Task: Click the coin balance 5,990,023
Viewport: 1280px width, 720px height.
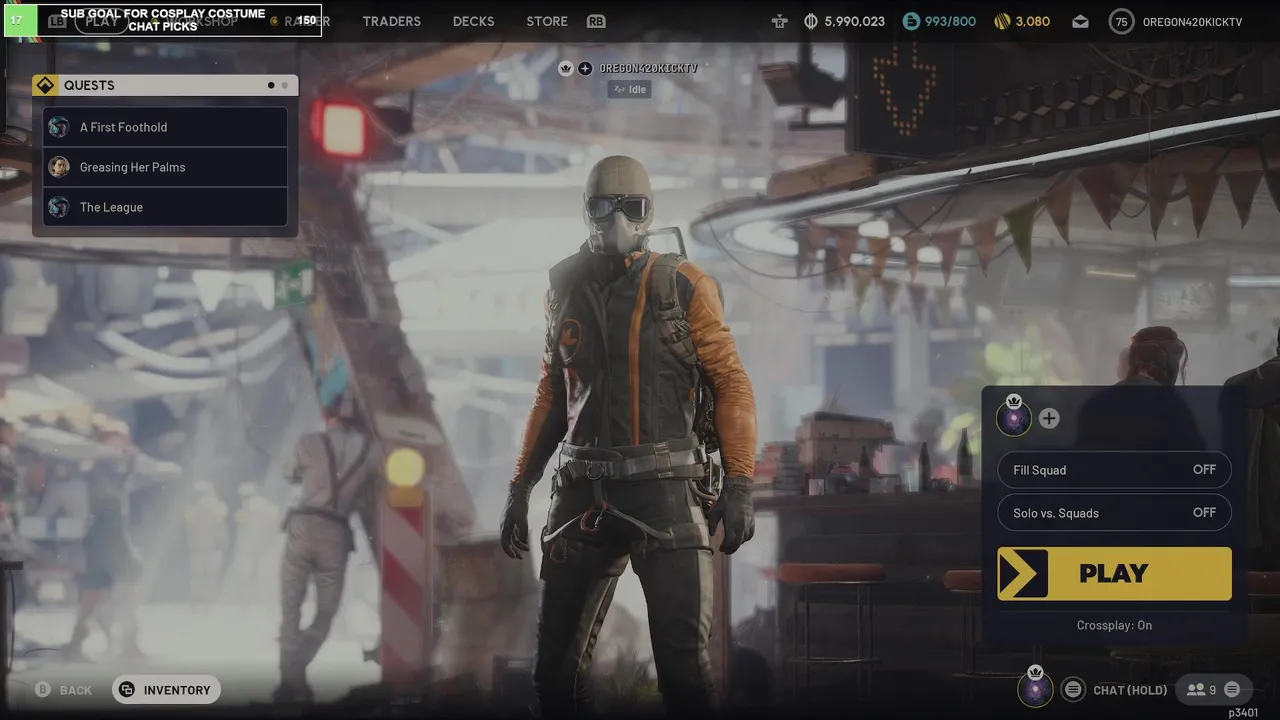Action: (854, 21)
